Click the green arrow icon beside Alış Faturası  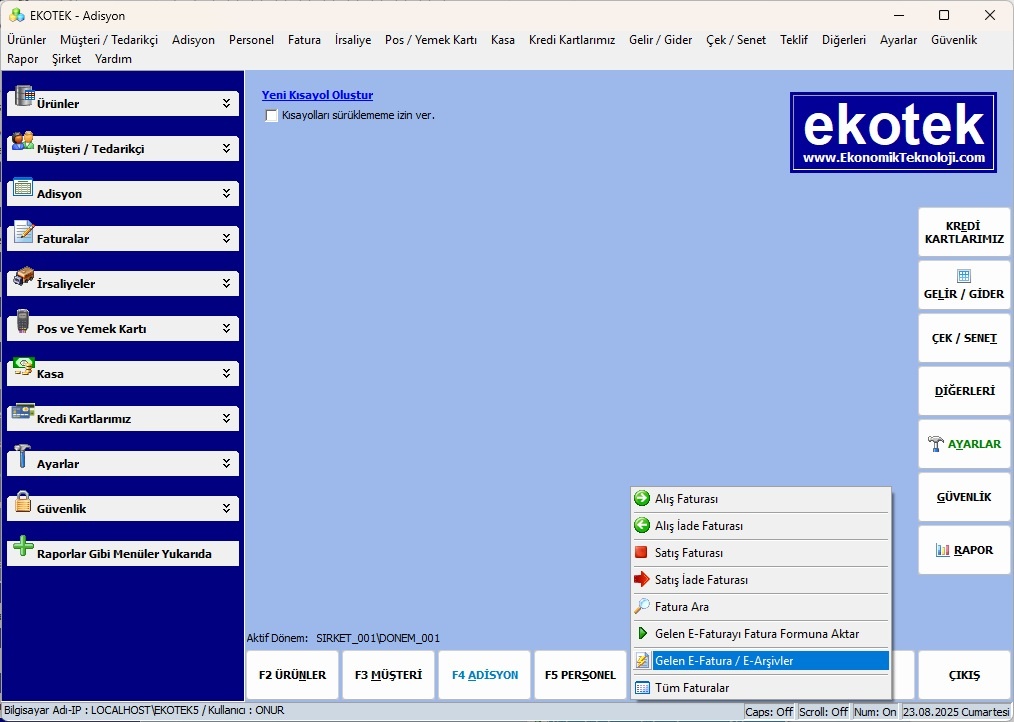click(642, 499)
